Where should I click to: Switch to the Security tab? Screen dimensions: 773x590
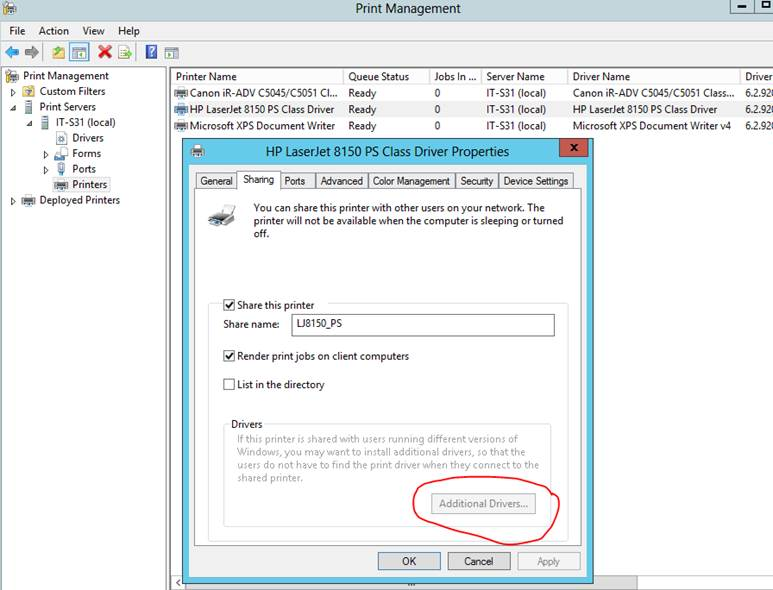[477, 181]
